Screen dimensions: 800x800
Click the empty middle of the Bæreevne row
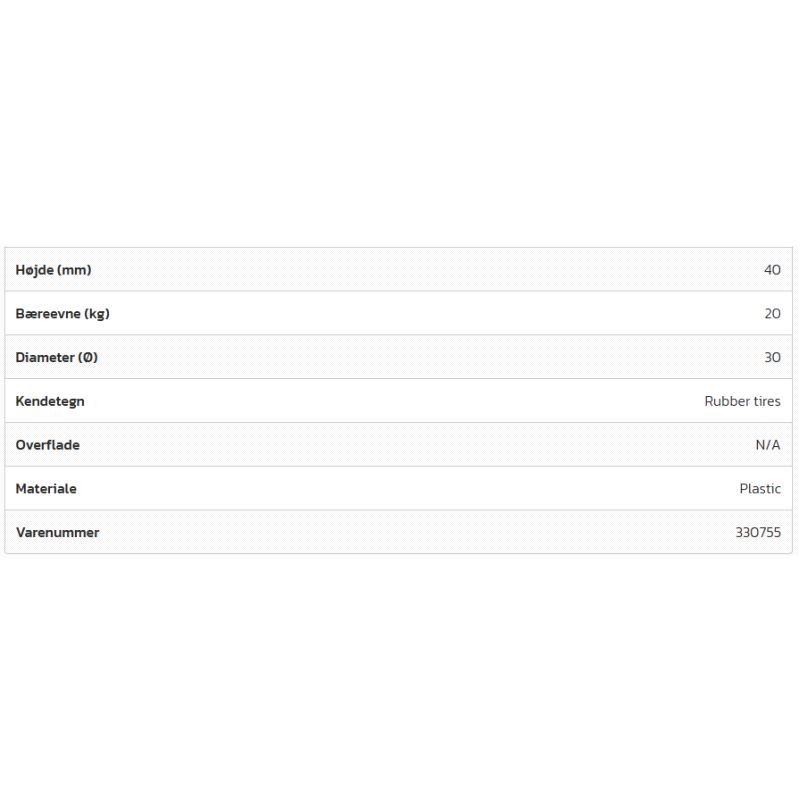click(400, 314)
